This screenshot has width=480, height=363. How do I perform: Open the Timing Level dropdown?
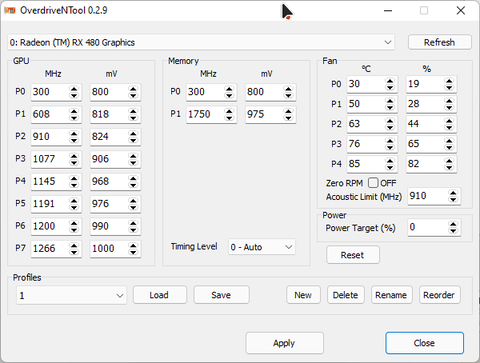262,247
